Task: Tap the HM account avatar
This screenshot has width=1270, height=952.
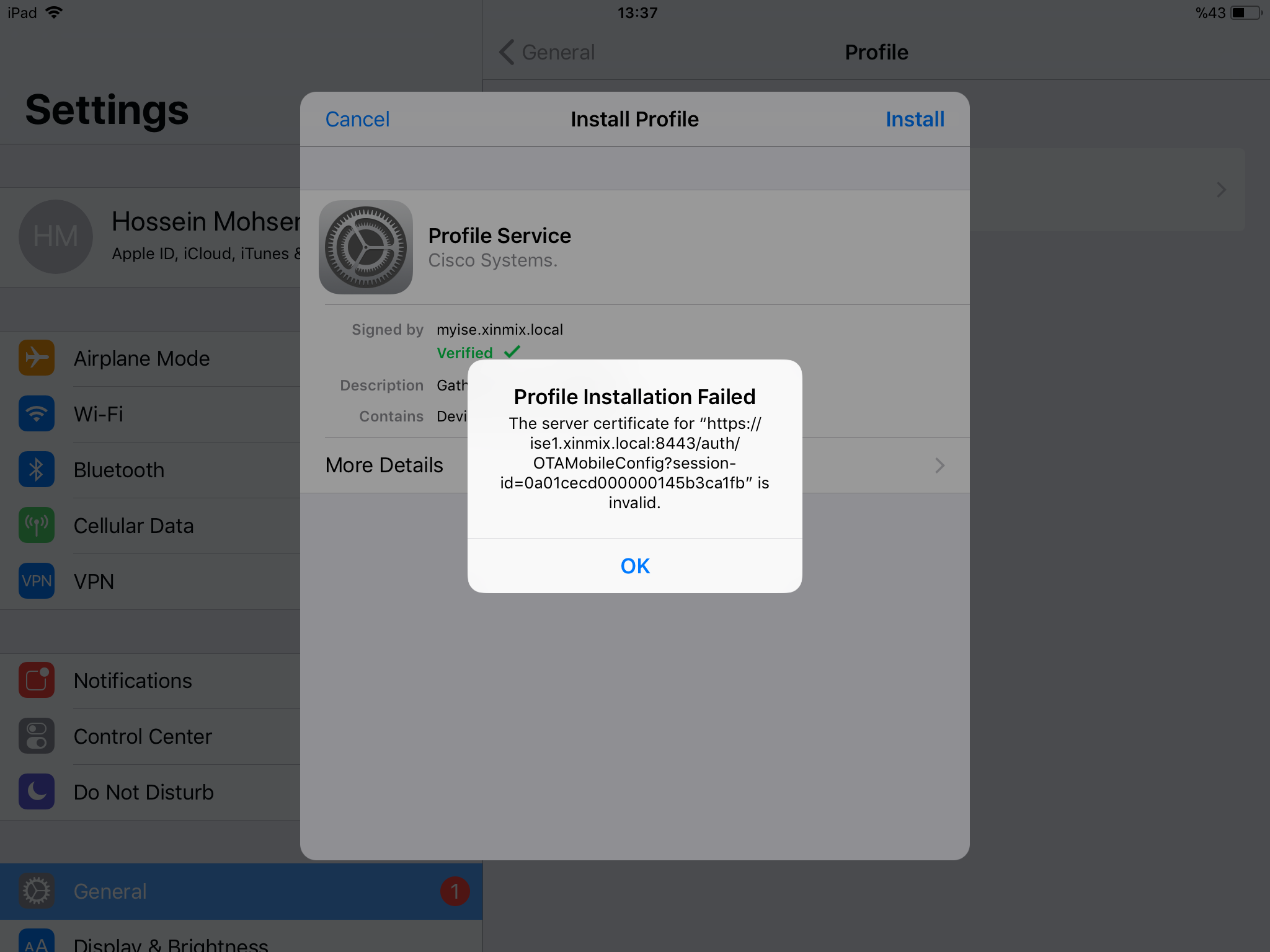Action: pos(56,237)
